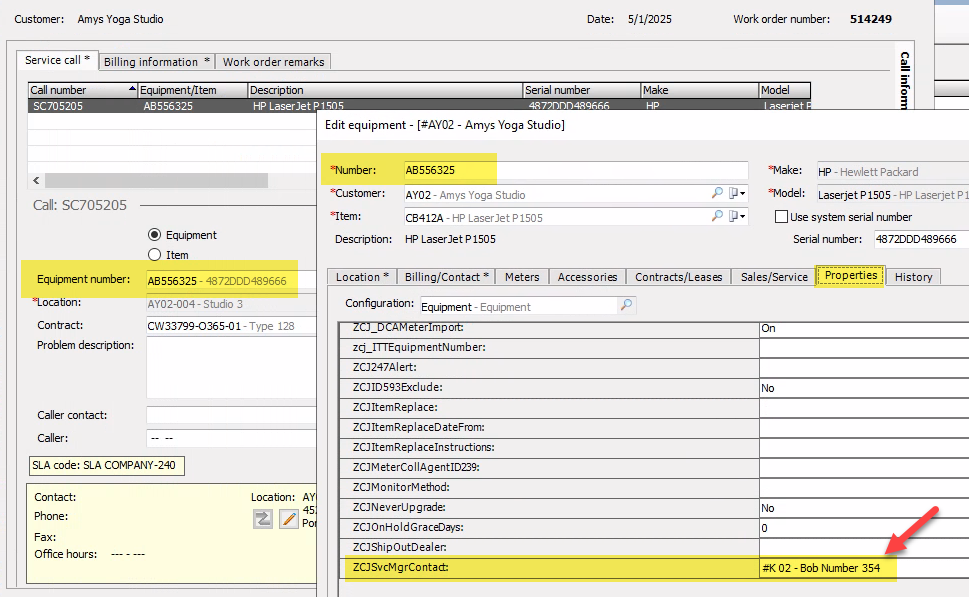
Task: Select the Properties tab
Action: click(850, 276)
